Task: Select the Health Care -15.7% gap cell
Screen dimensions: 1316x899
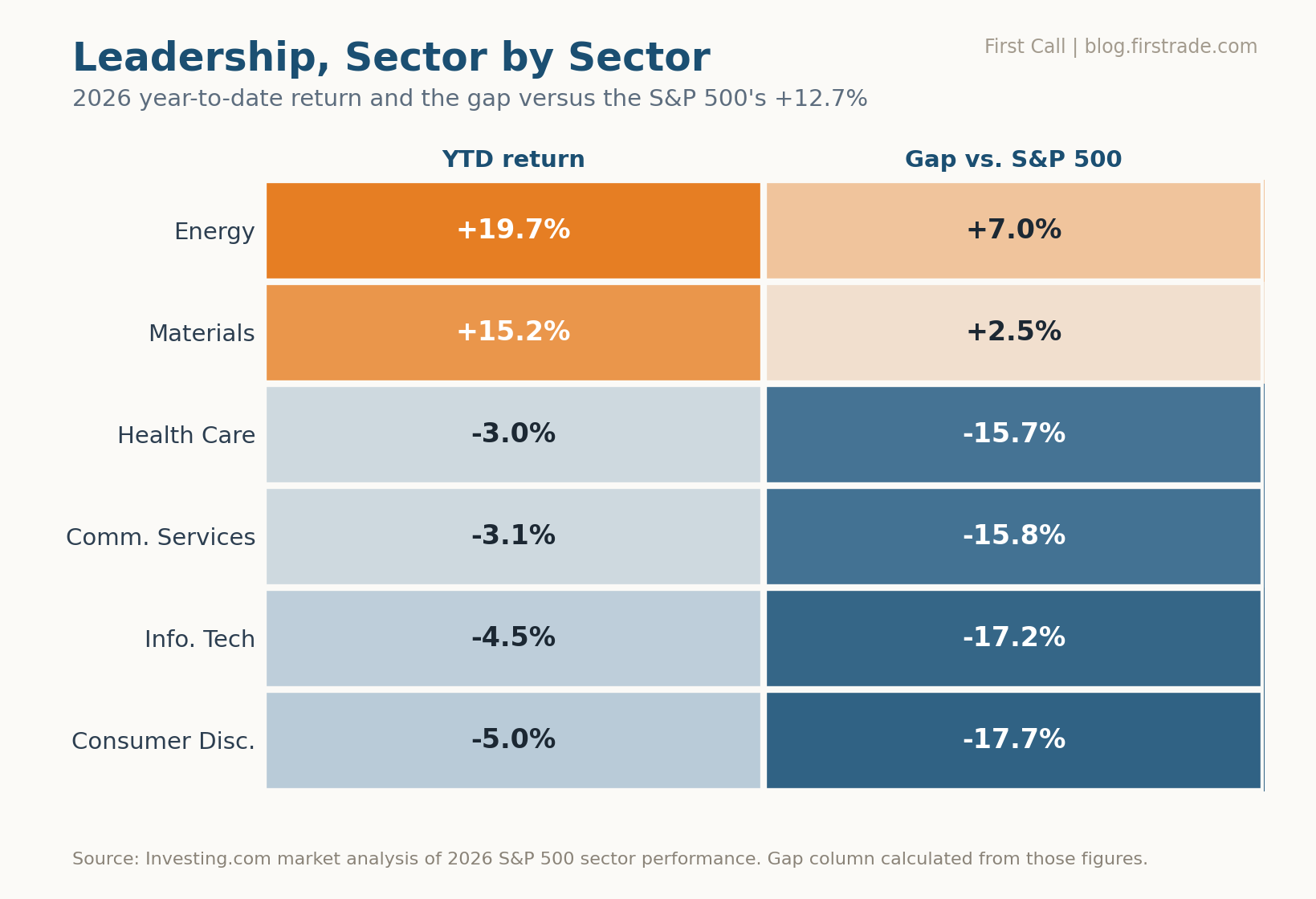Action: coord(1013,434)
